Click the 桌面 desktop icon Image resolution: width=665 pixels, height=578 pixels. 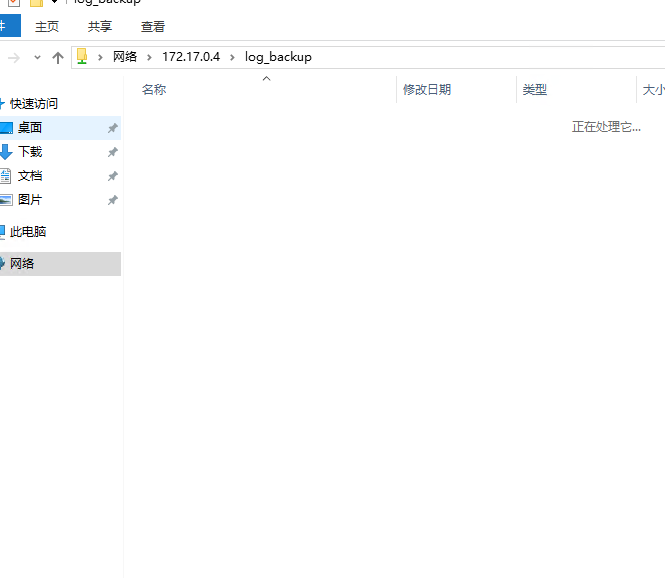pyautogui.click(x=6, y=128)
